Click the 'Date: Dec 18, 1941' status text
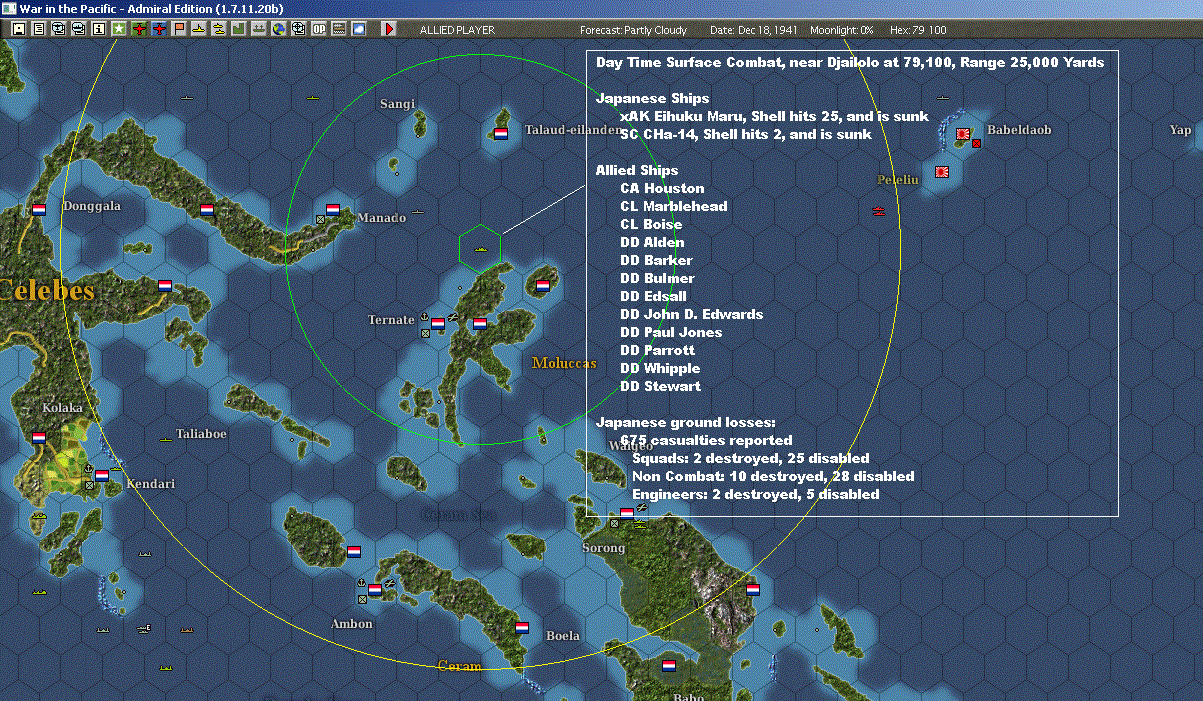This screenshot has width=1203, height=701. click(x=754, y=30)
